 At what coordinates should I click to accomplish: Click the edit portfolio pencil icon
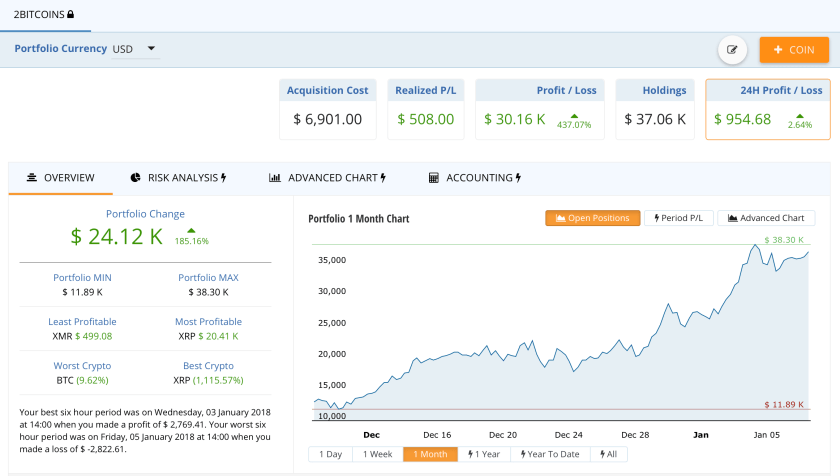732,50
